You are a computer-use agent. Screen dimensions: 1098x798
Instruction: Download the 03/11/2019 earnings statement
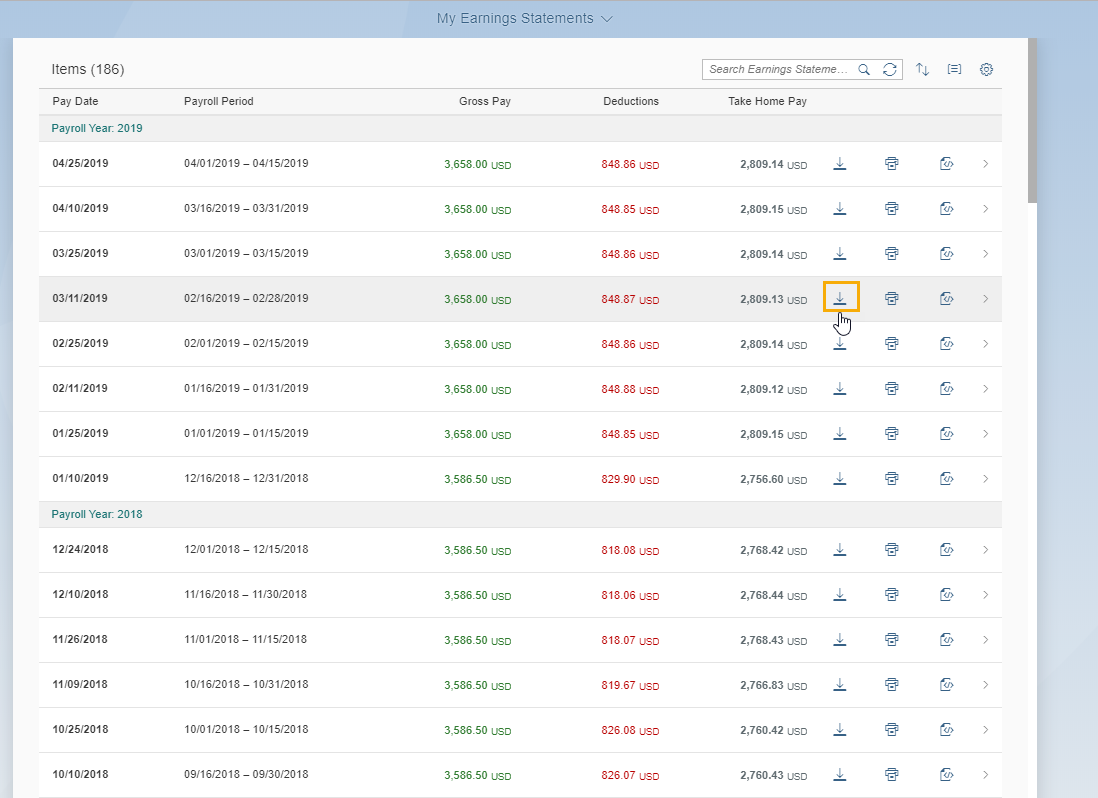pos(840,298)
